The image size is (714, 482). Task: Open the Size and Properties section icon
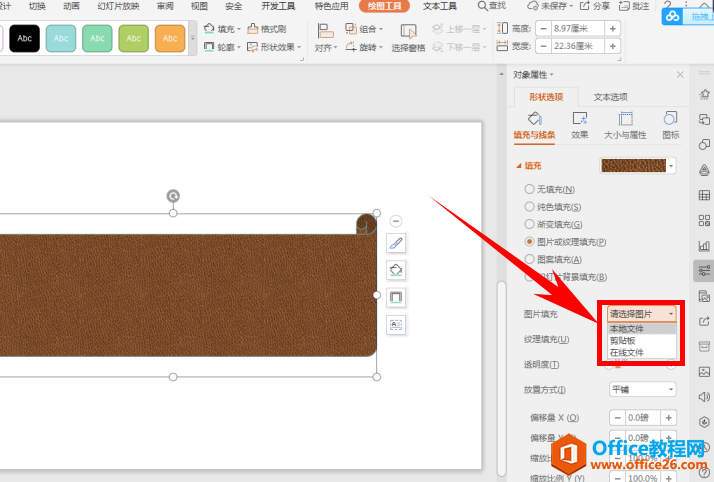click(x=625, y=124)
